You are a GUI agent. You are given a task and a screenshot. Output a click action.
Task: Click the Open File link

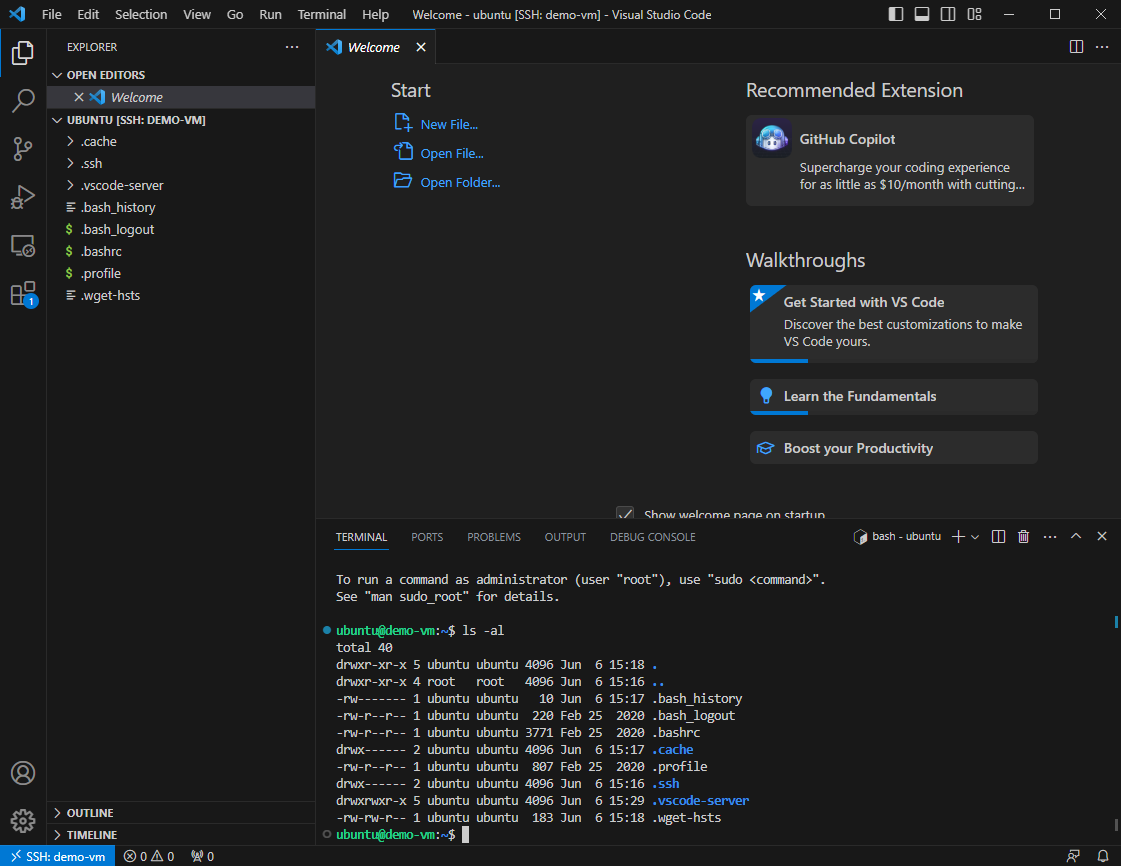[x=452, y=153]
